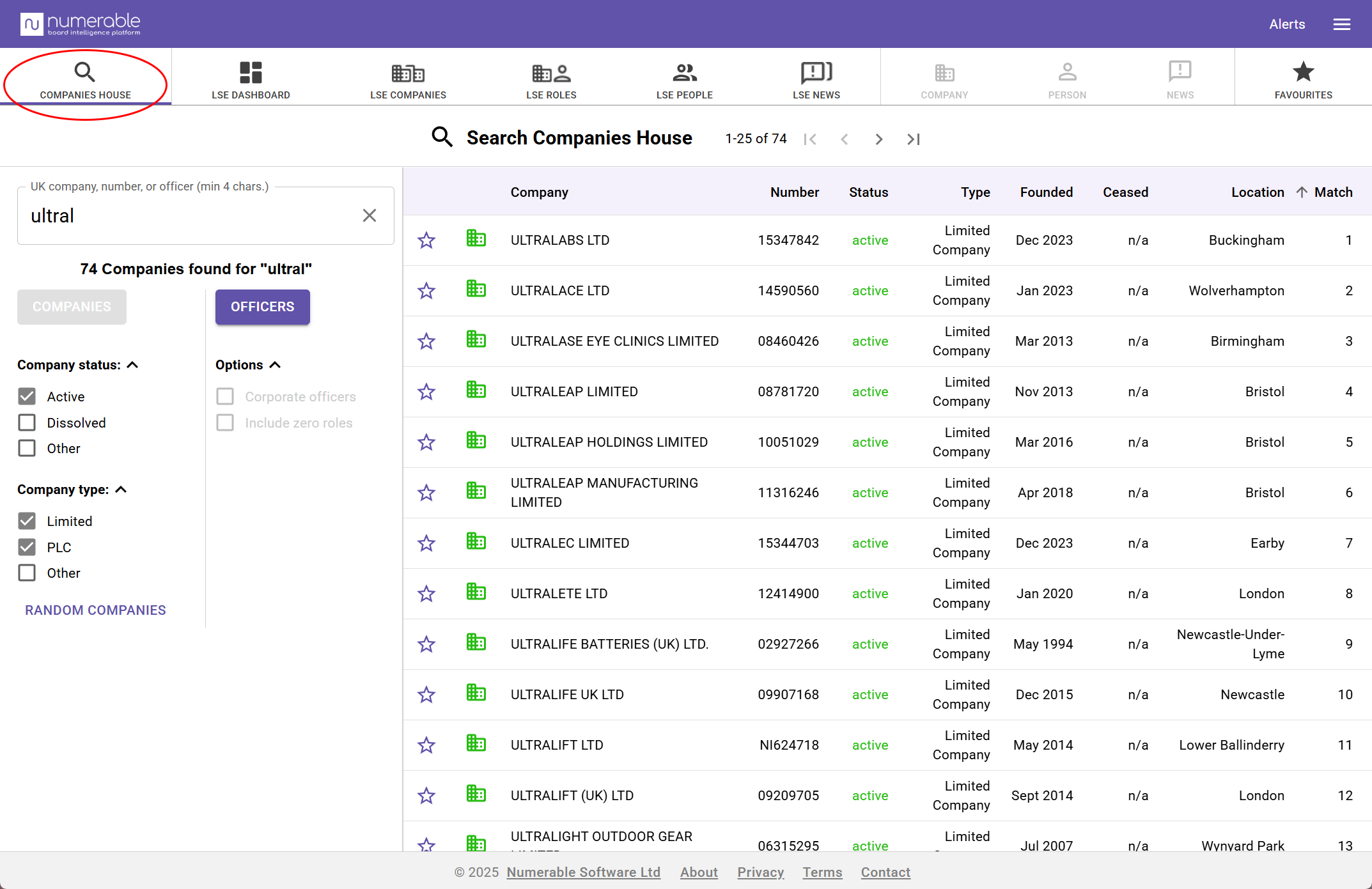This screenshot has height=889, width=1372.
Task: Show Random Companies
Action: point(95,610)
